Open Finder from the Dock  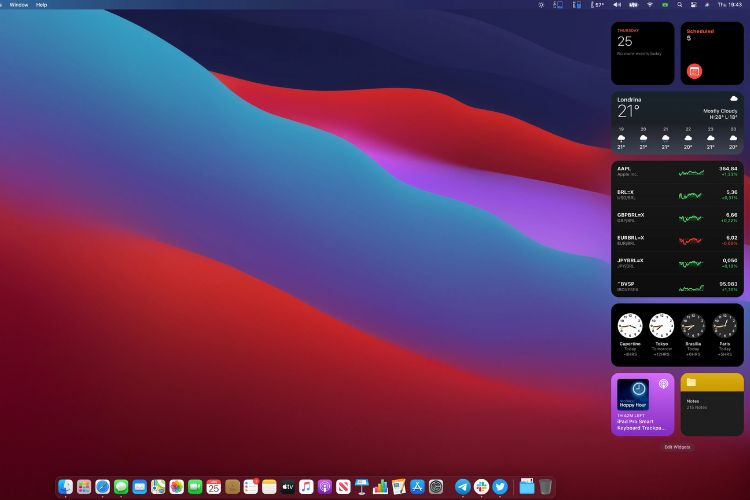[65, 487]
